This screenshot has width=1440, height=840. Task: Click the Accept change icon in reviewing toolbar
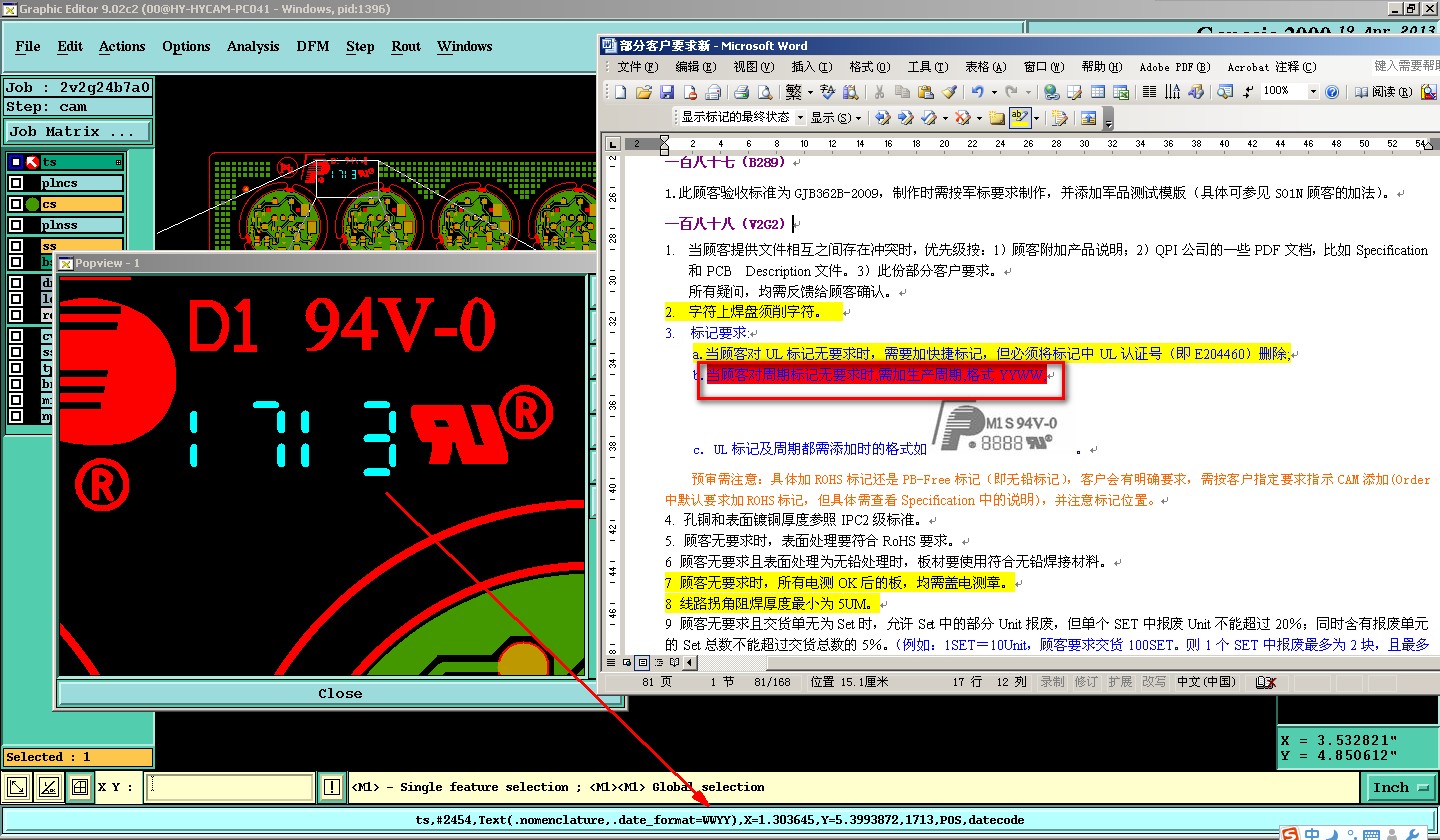click(928, 117)
